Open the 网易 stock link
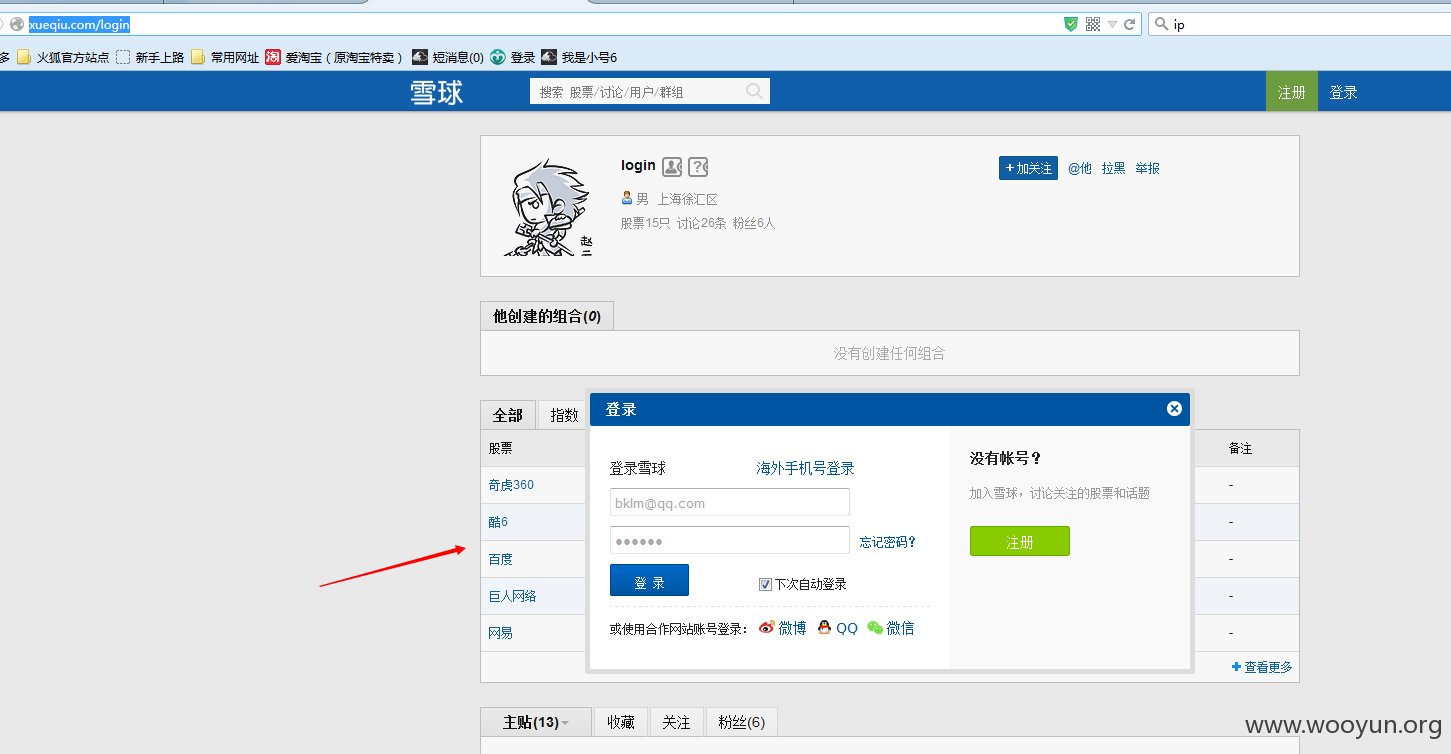 (500, 633)
